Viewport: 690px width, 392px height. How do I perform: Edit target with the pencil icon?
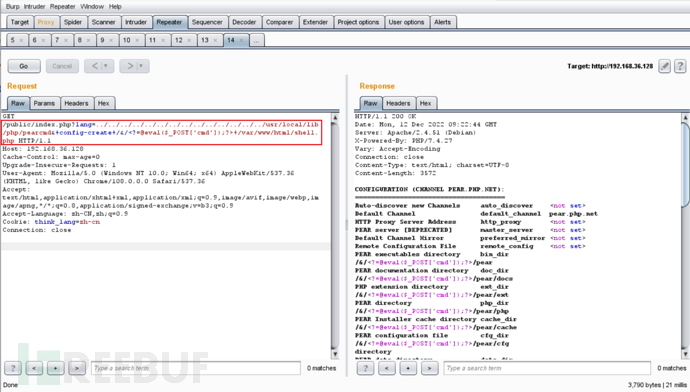pos(664,66)
